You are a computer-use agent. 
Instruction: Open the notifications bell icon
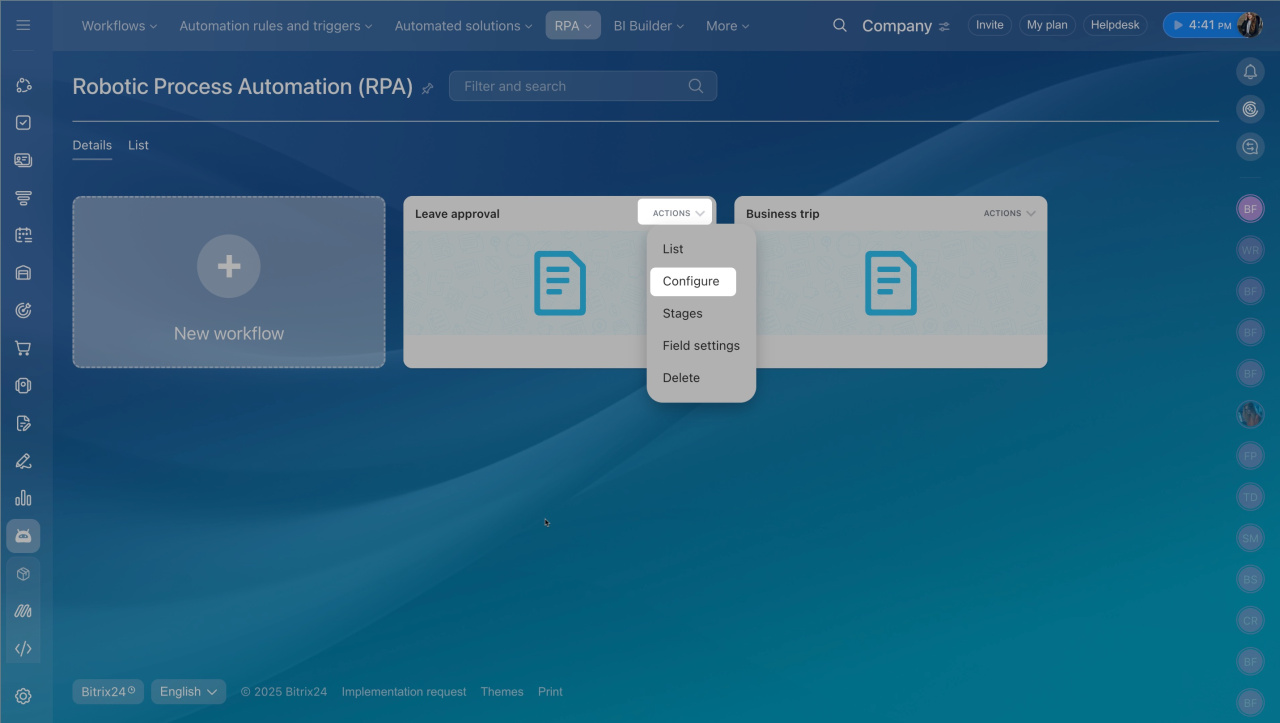[1250, 72]
